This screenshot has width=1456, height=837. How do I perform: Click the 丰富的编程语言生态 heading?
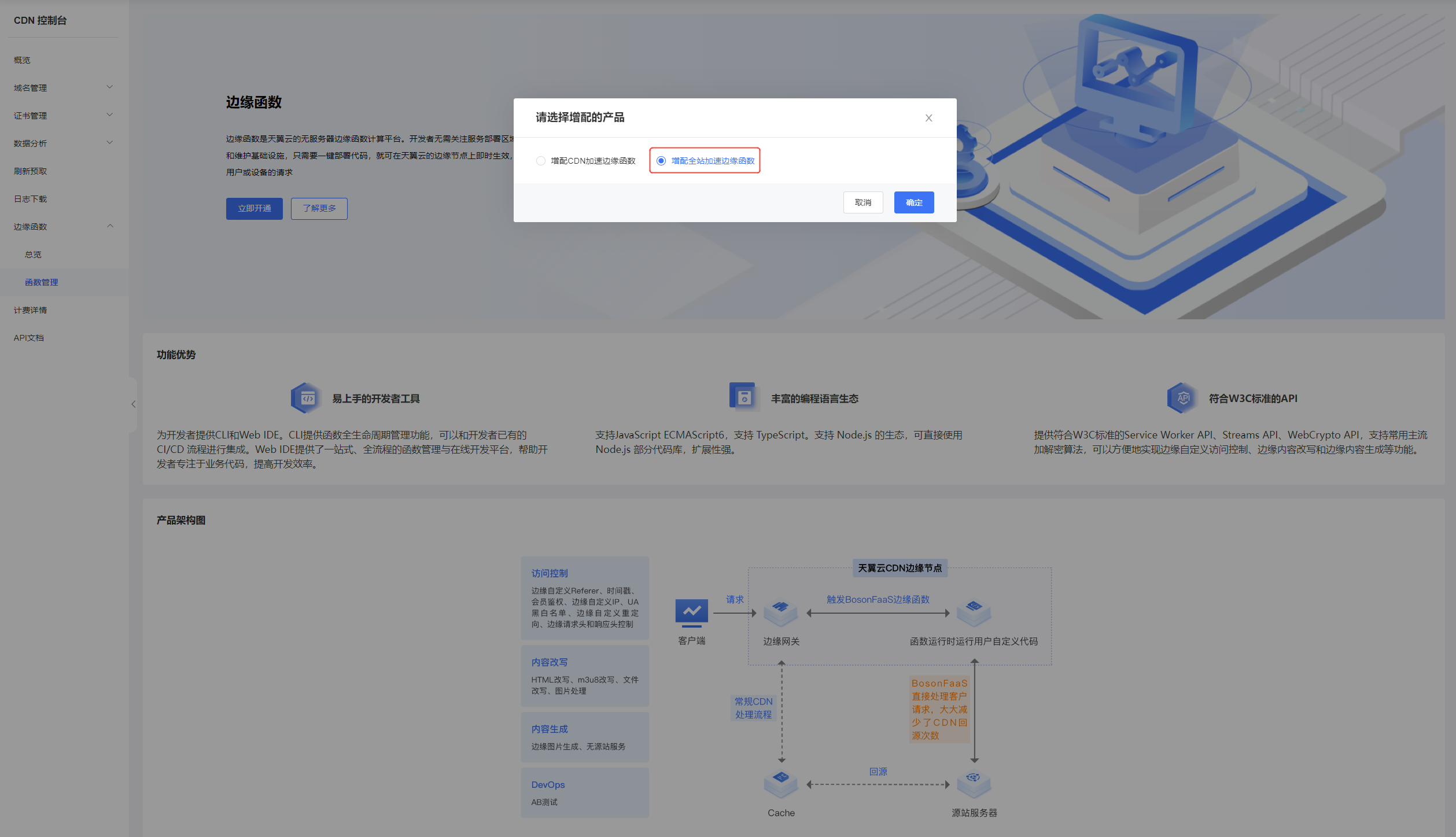814,399
